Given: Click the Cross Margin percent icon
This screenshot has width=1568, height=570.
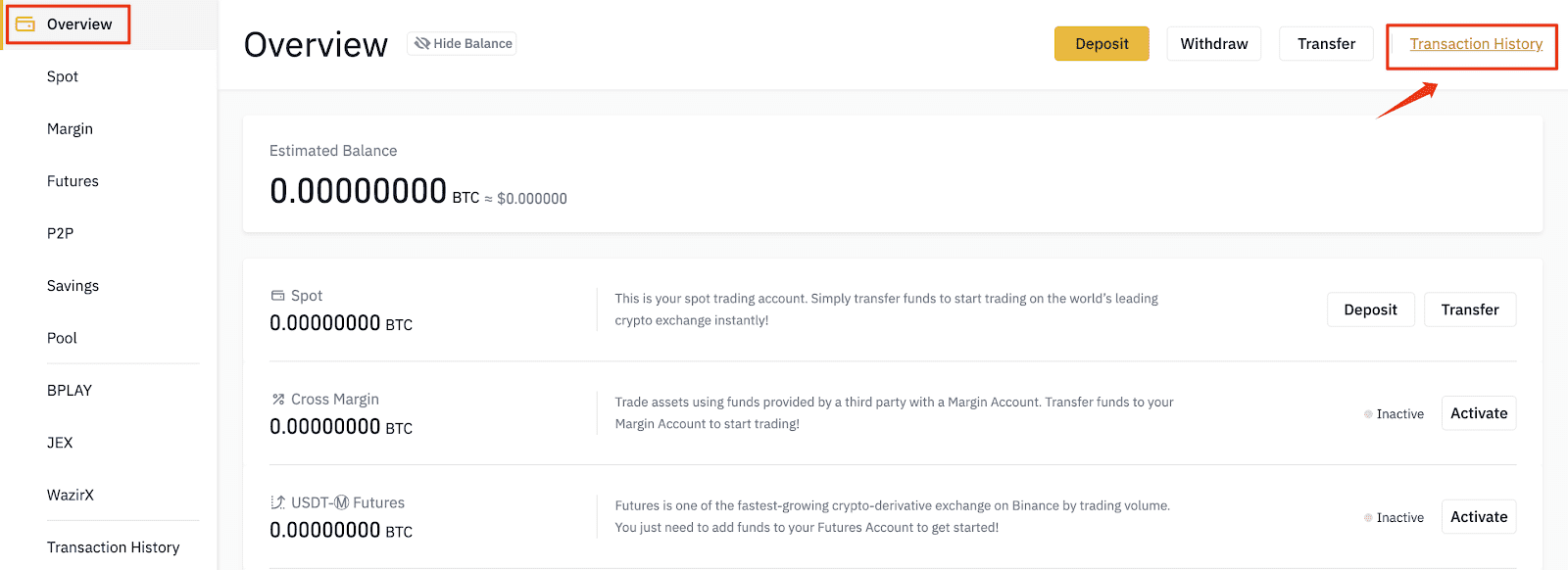Looking at the screenshot, I should click(278, 399).
